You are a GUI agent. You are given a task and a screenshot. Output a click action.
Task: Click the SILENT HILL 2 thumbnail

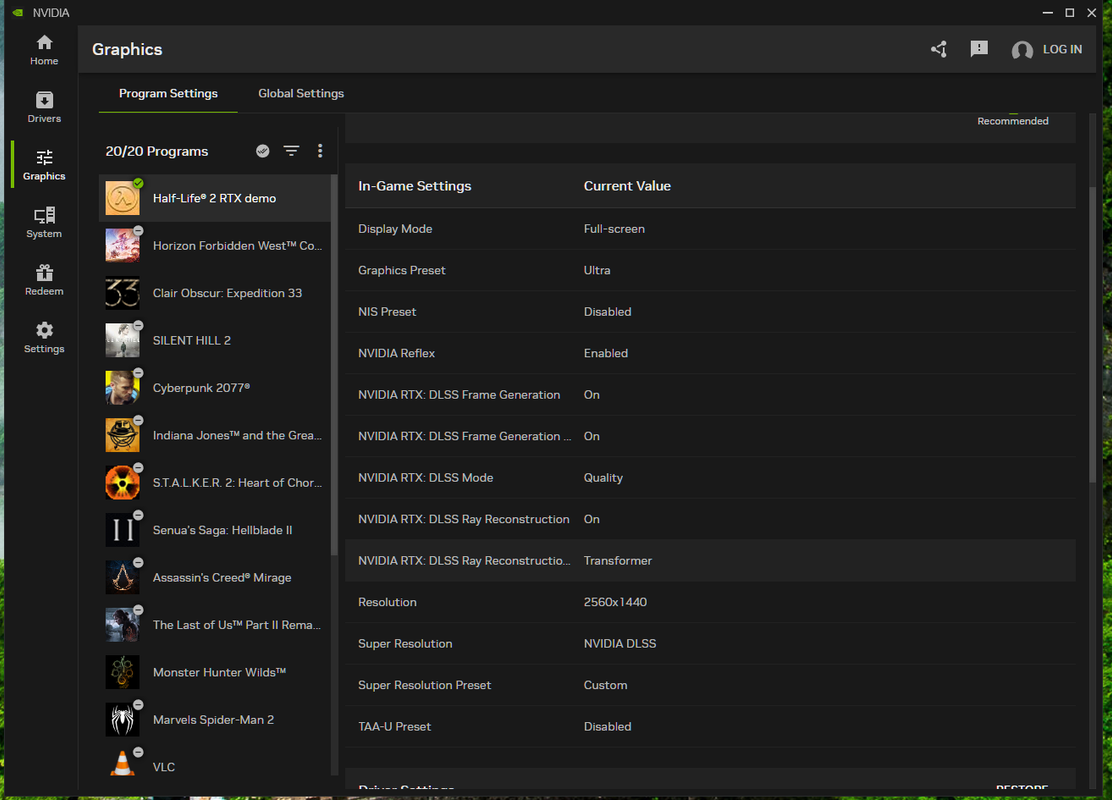pos(123,340)
